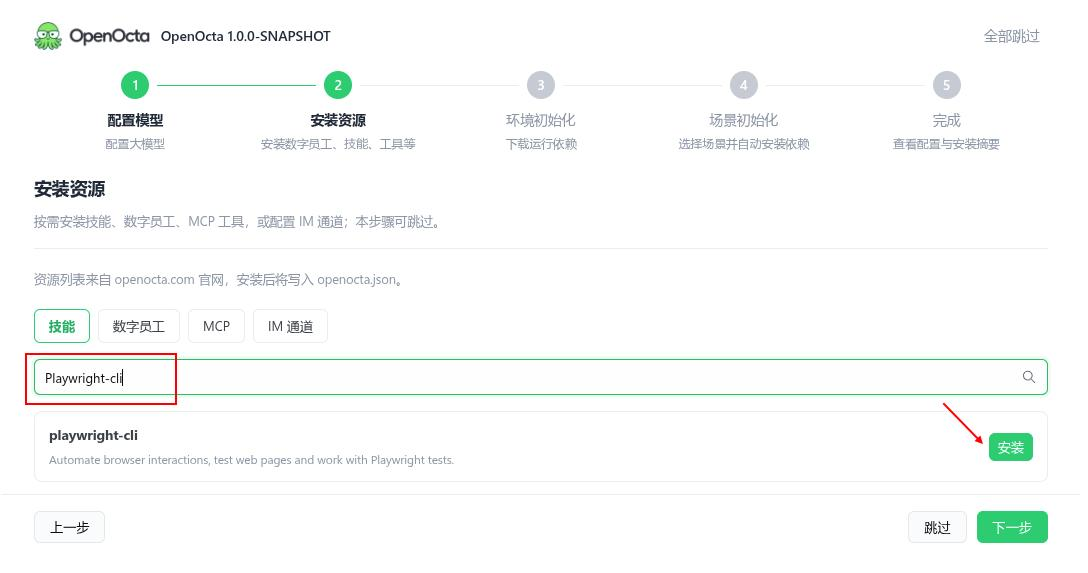The height and width of the screenshot is (573, 1088).
Task: Select step 3 circle 环境初始化
Action: tap(541, 85)
